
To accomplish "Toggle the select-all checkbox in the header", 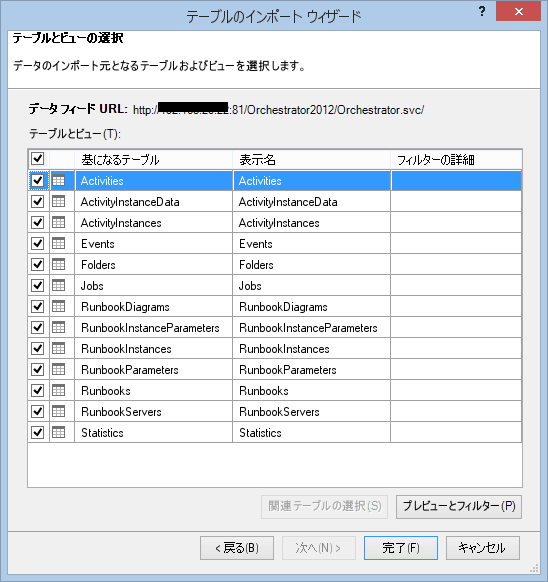I will coord(37,159).
